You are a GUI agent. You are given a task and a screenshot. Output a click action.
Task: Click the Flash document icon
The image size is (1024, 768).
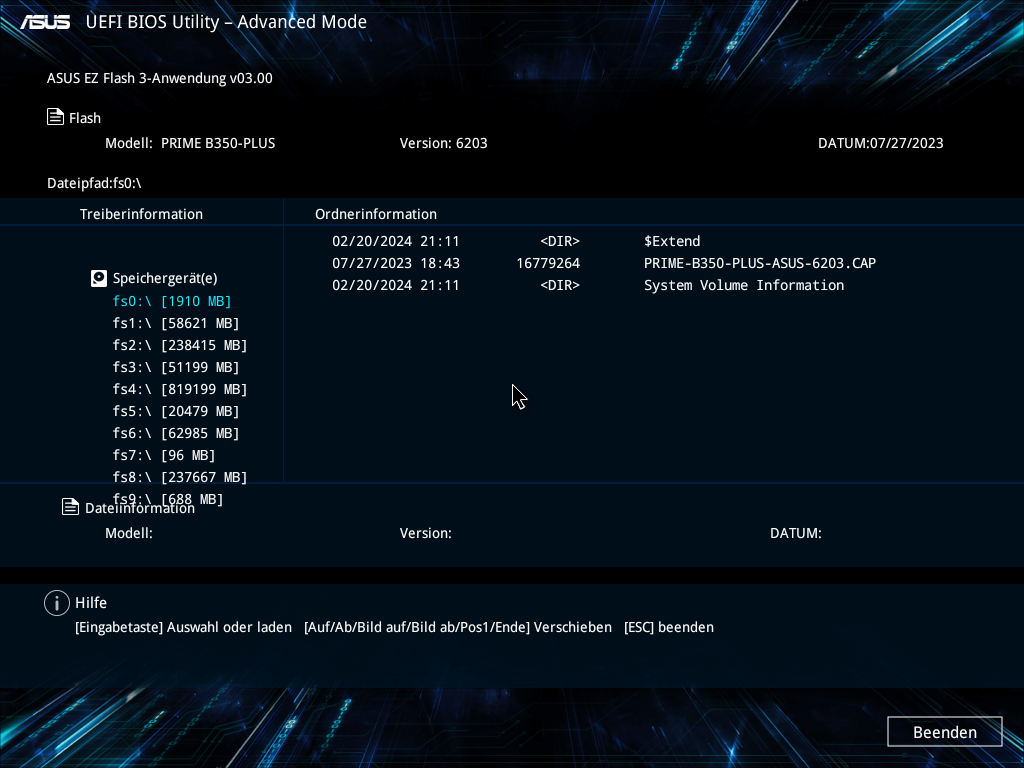click(56, 117)
